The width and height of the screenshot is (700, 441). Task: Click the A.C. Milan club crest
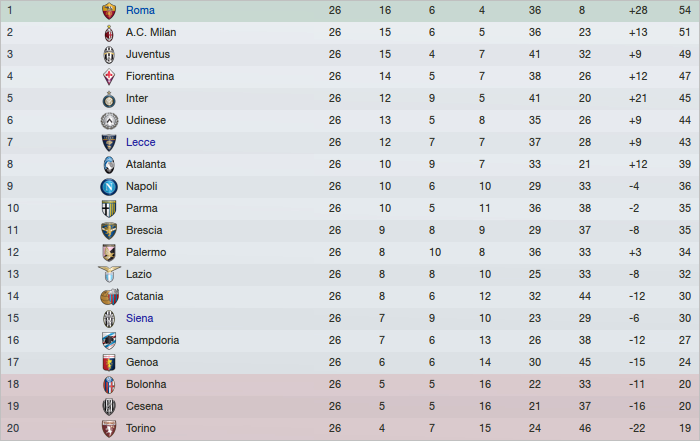[109, 32]
